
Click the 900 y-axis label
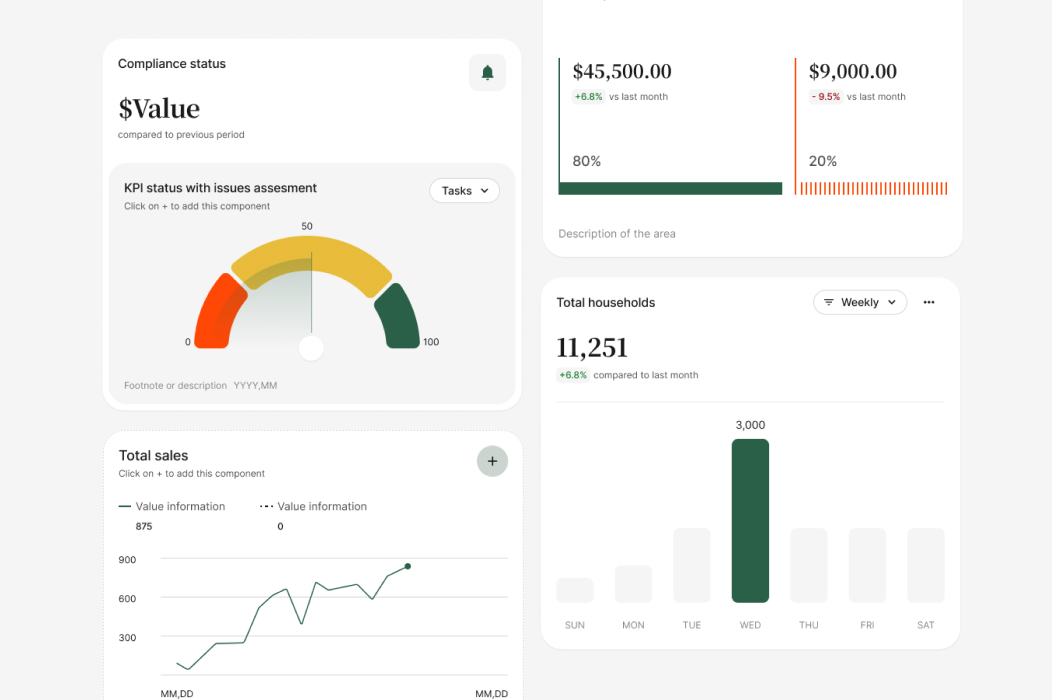[127, 559]
